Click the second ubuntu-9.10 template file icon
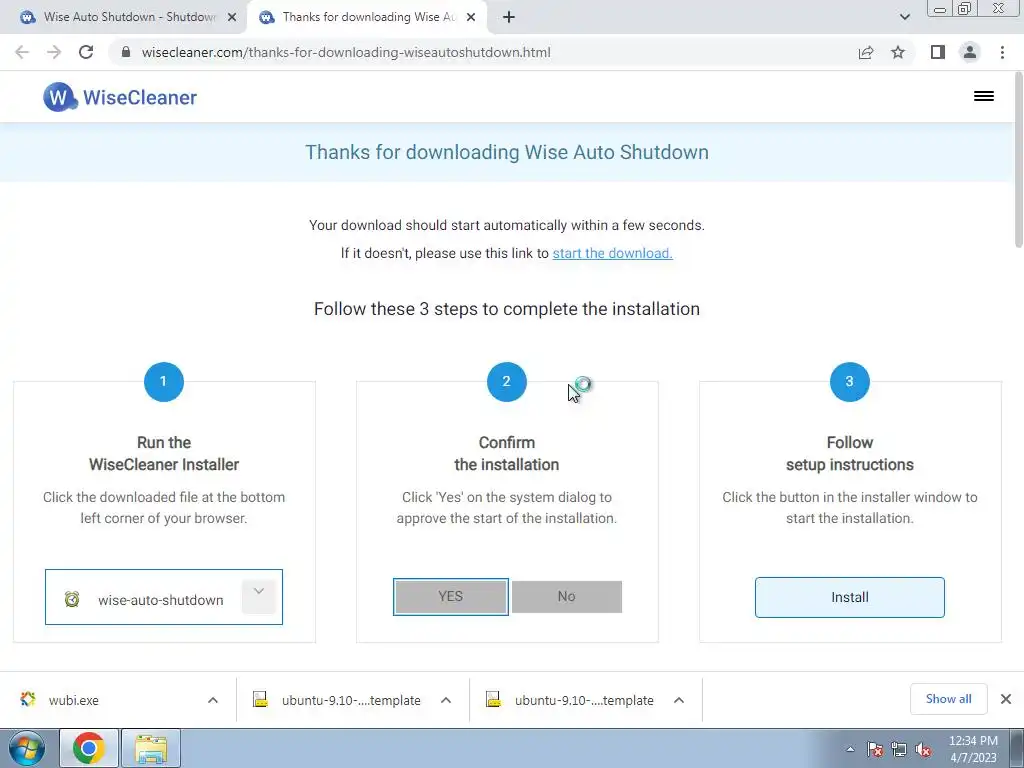 coord(493,699)
